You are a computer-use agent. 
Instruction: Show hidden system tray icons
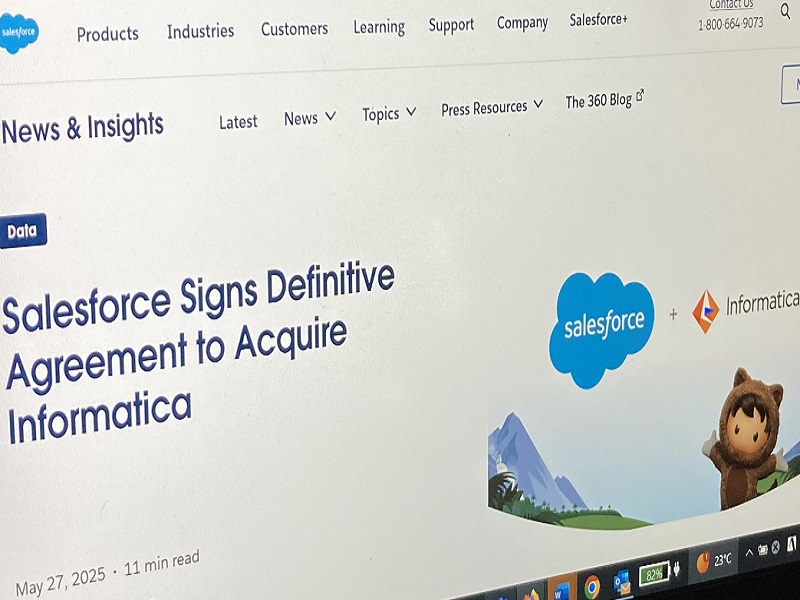point(749,553)
